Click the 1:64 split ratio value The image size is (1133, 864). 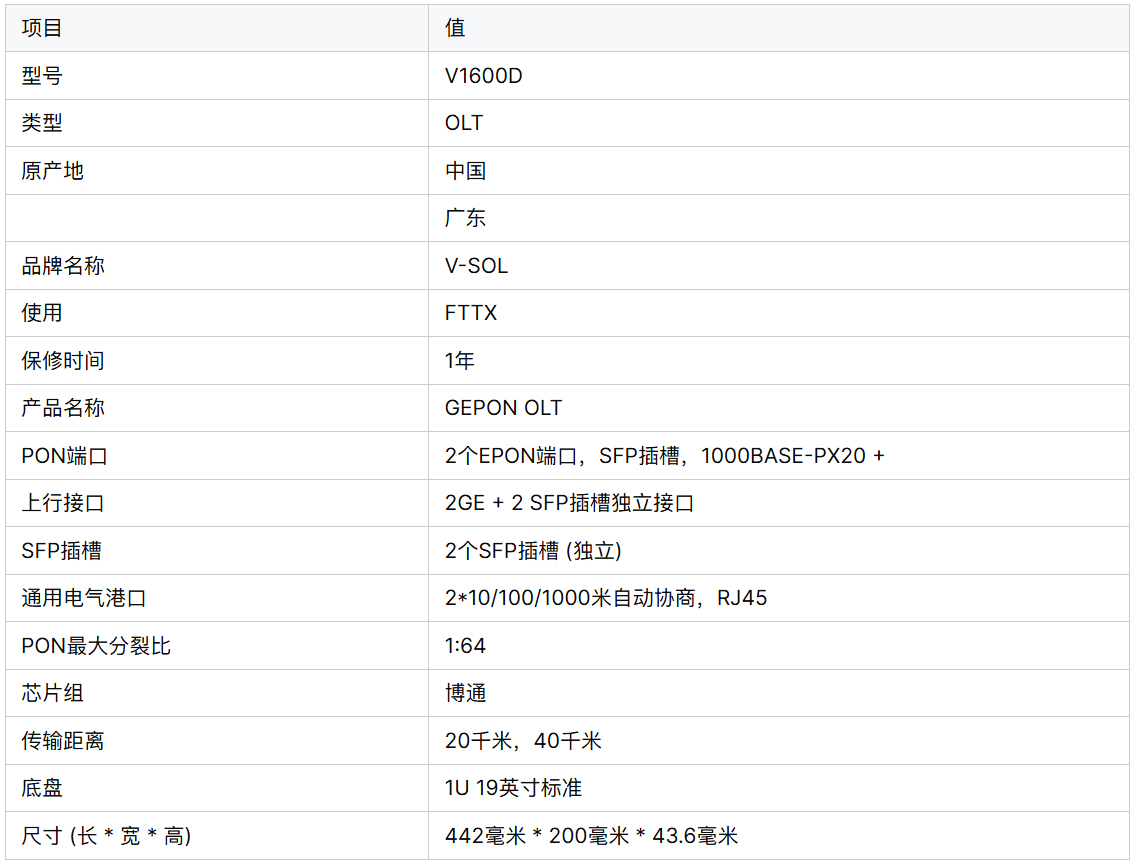coord(465,646)
